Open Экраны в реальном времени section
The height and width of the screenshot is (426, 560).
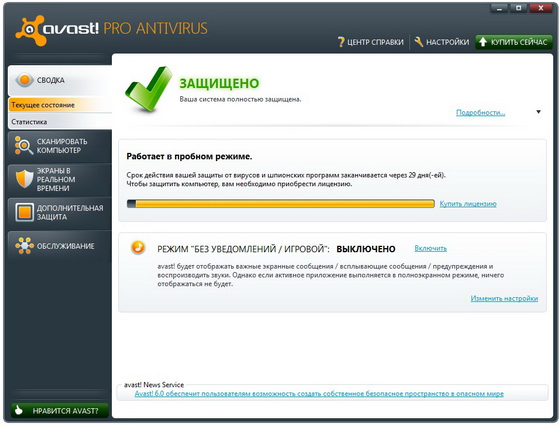(60, 179)
